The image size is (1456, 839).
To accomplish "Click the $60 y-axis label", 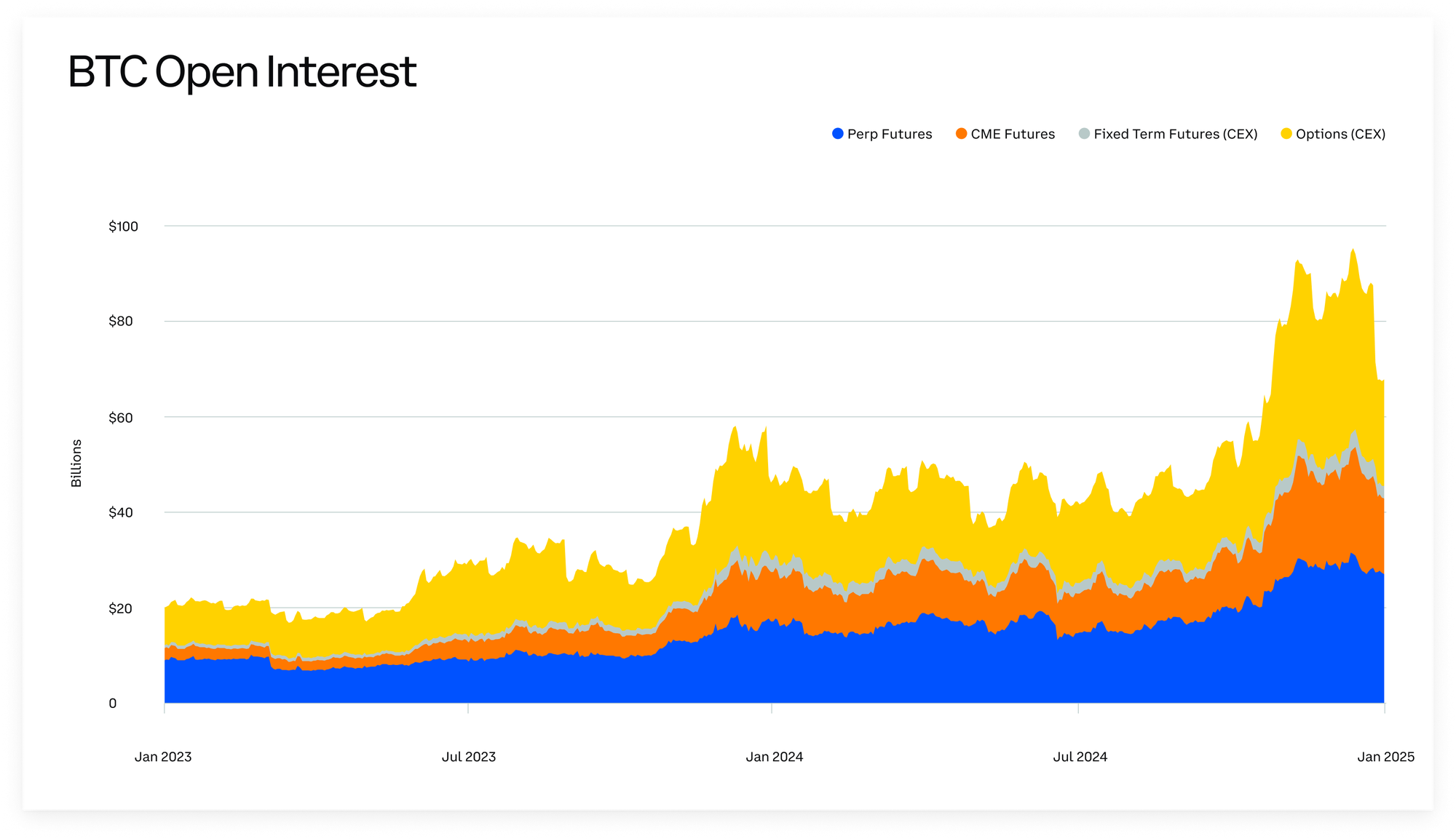I will tap(121, 418).
